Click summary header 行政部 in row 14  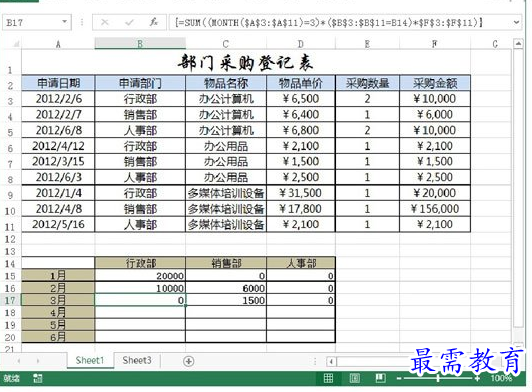pyautogui.click(x=140, y=263)
